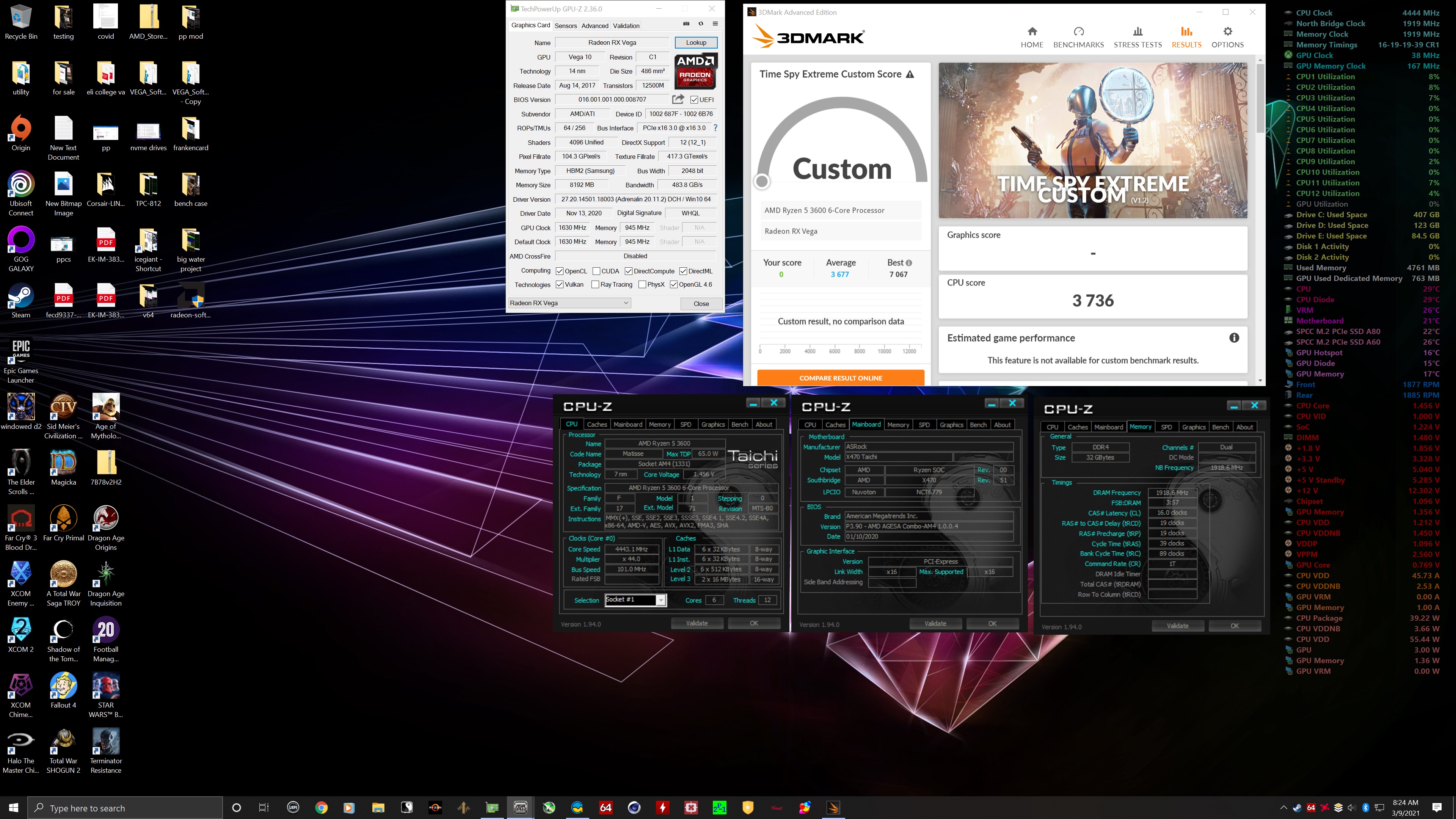Click the 3DMark scrollbar down arrow
Screen dimensions: 1456x819
tap(1260, 381)
